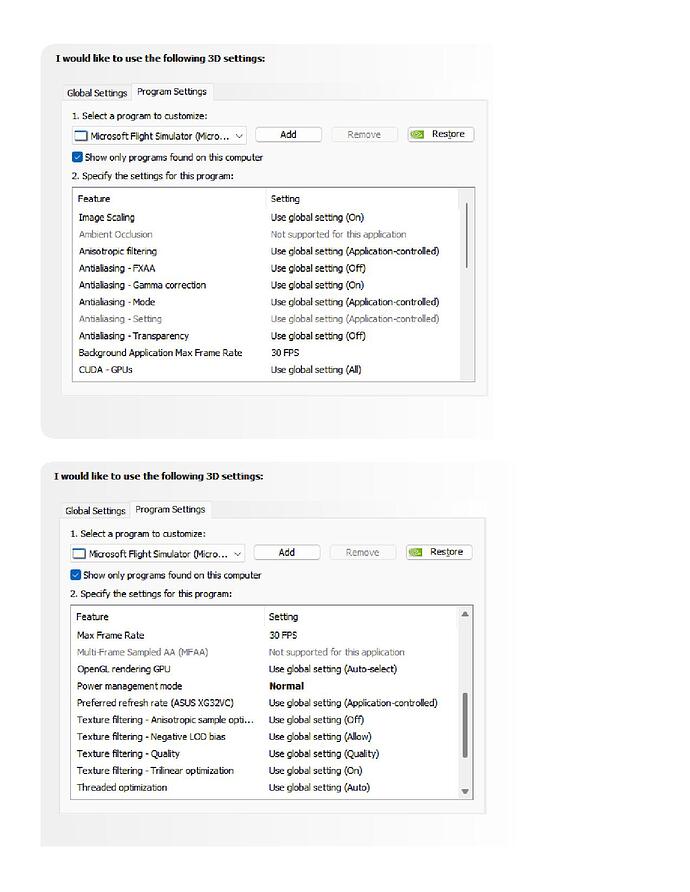The image size is (690, 892).
Task: Click 'Use global setting (Allow)' value
Action: [x=320, y=737]
